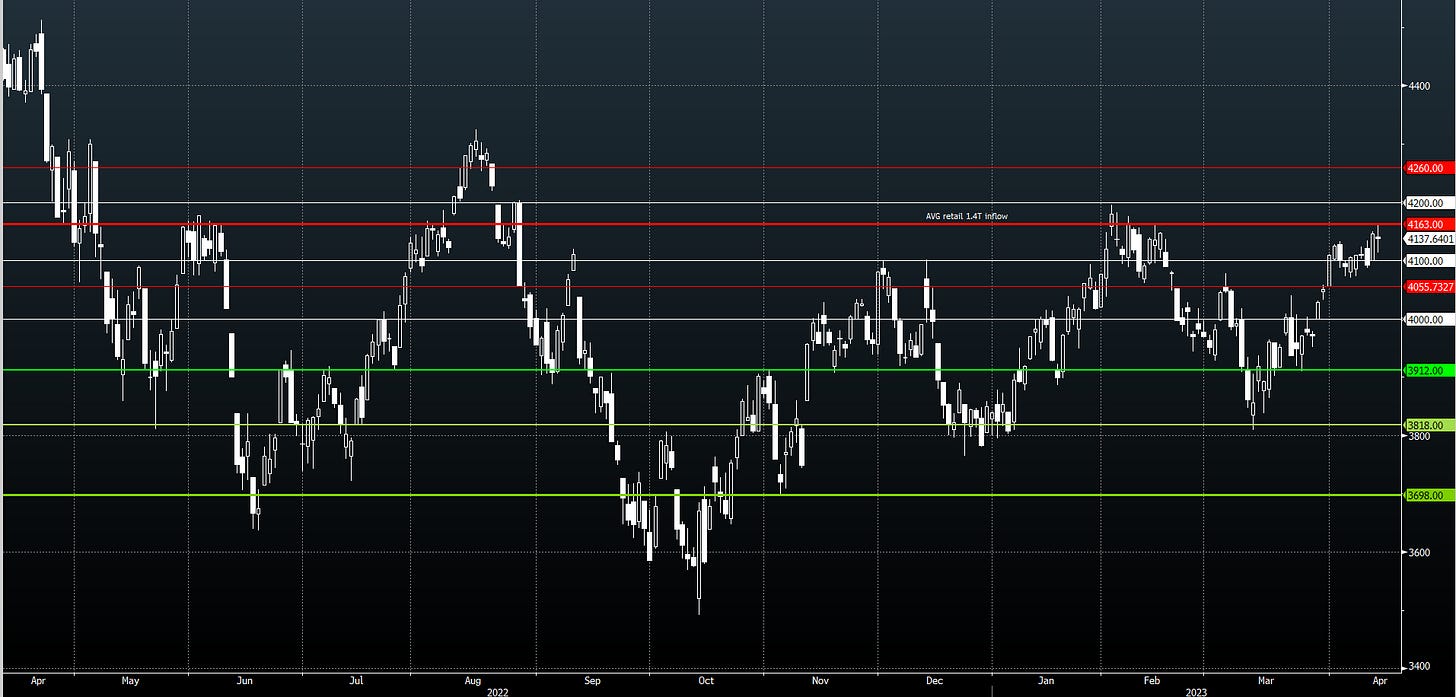Select the Jul month label
This screenshot has width=1456, height=697.
(356, 680)
